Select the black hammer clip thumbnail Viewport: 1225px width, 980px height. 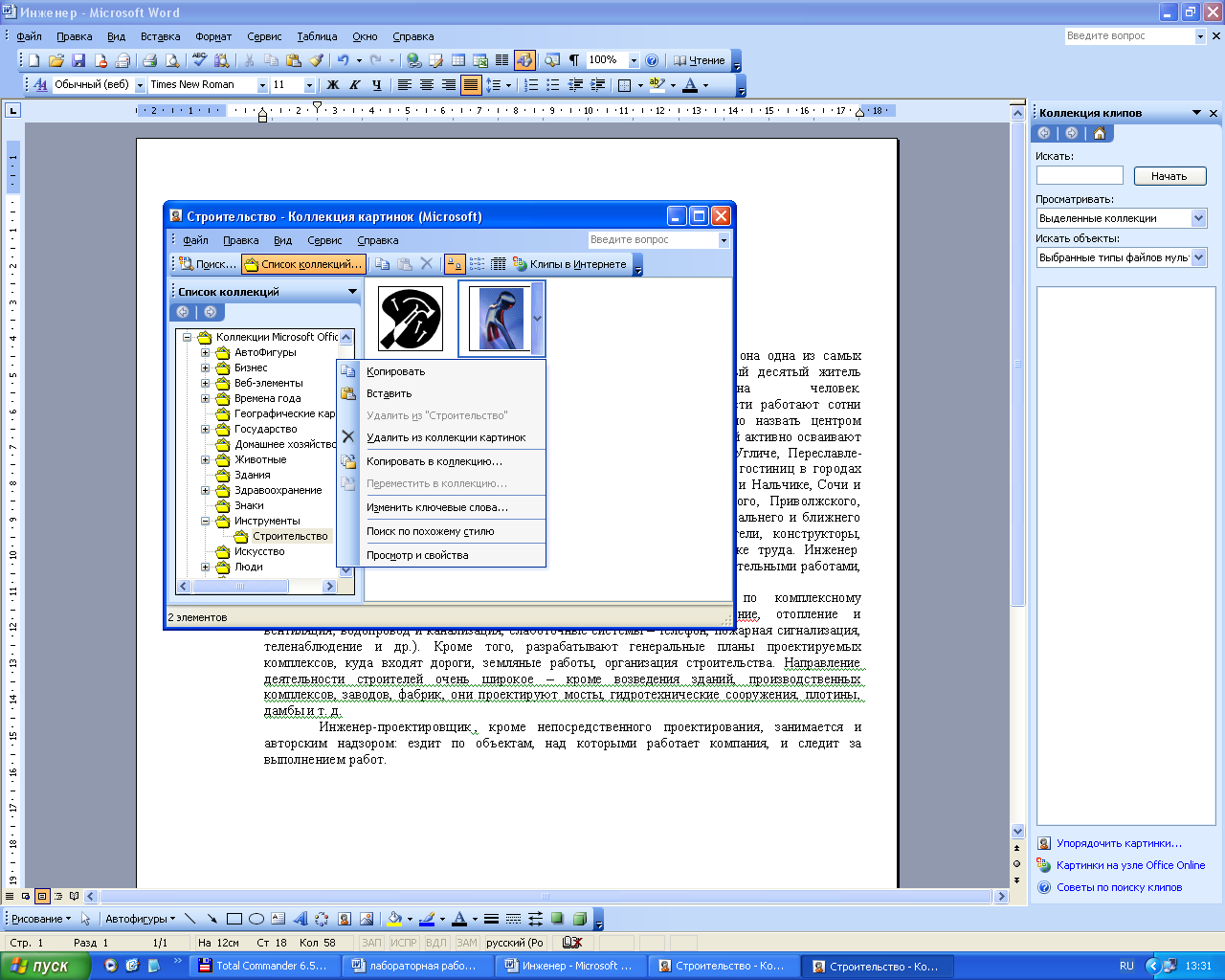point(411,319)
